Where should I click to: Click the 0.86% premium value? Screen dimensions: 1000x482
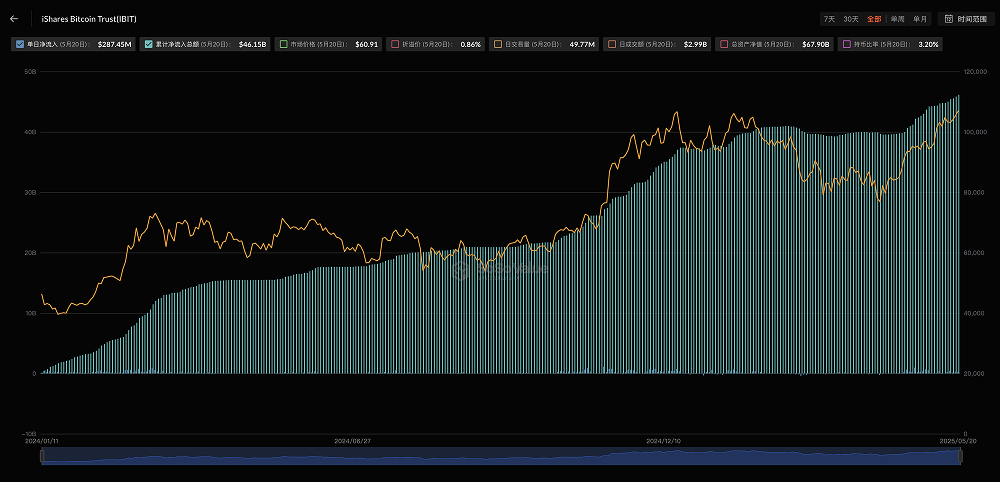(x=471, y=45)
